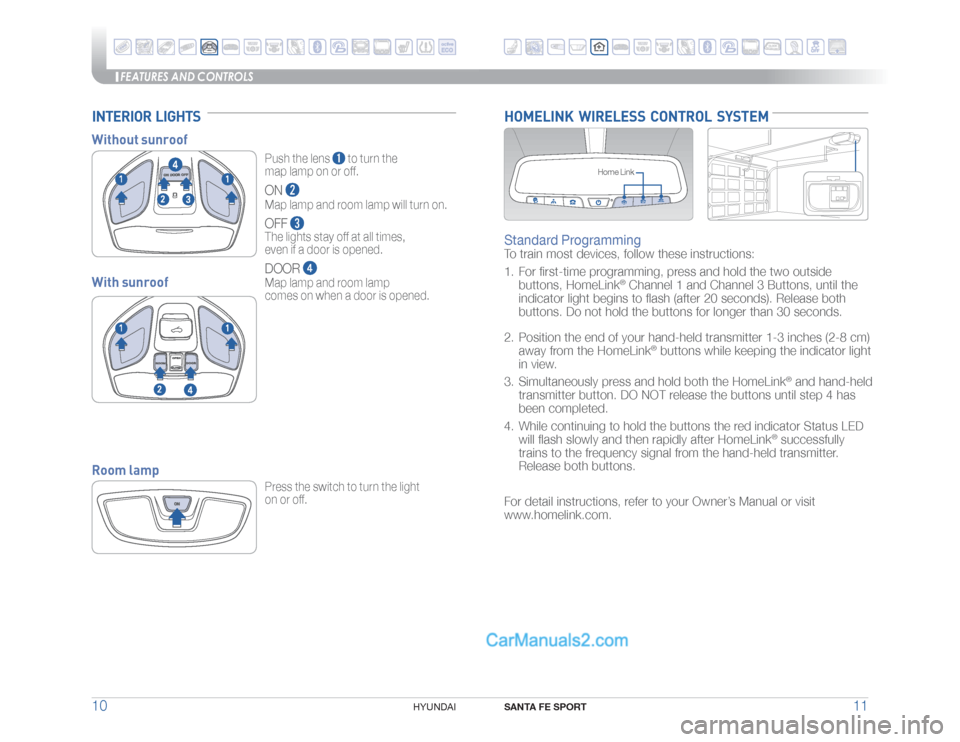Click the OFF 3 label in lamp description
Image resolution: width=960 pixels, height=742 pixels.
pyautogui.click(x=284, y=223)
